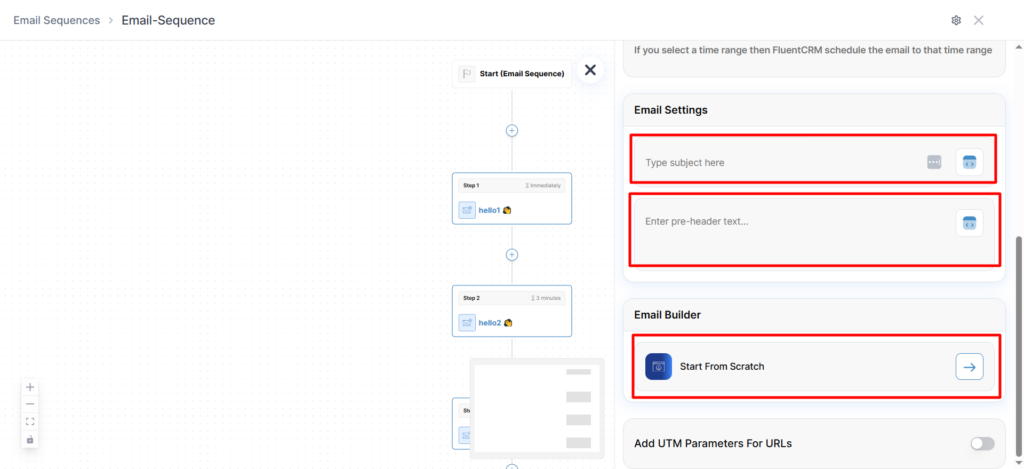This screenshot has height=469, width=1024.
Task: Add a step between Step 1 and Step 2
Action: click(512, 255)
